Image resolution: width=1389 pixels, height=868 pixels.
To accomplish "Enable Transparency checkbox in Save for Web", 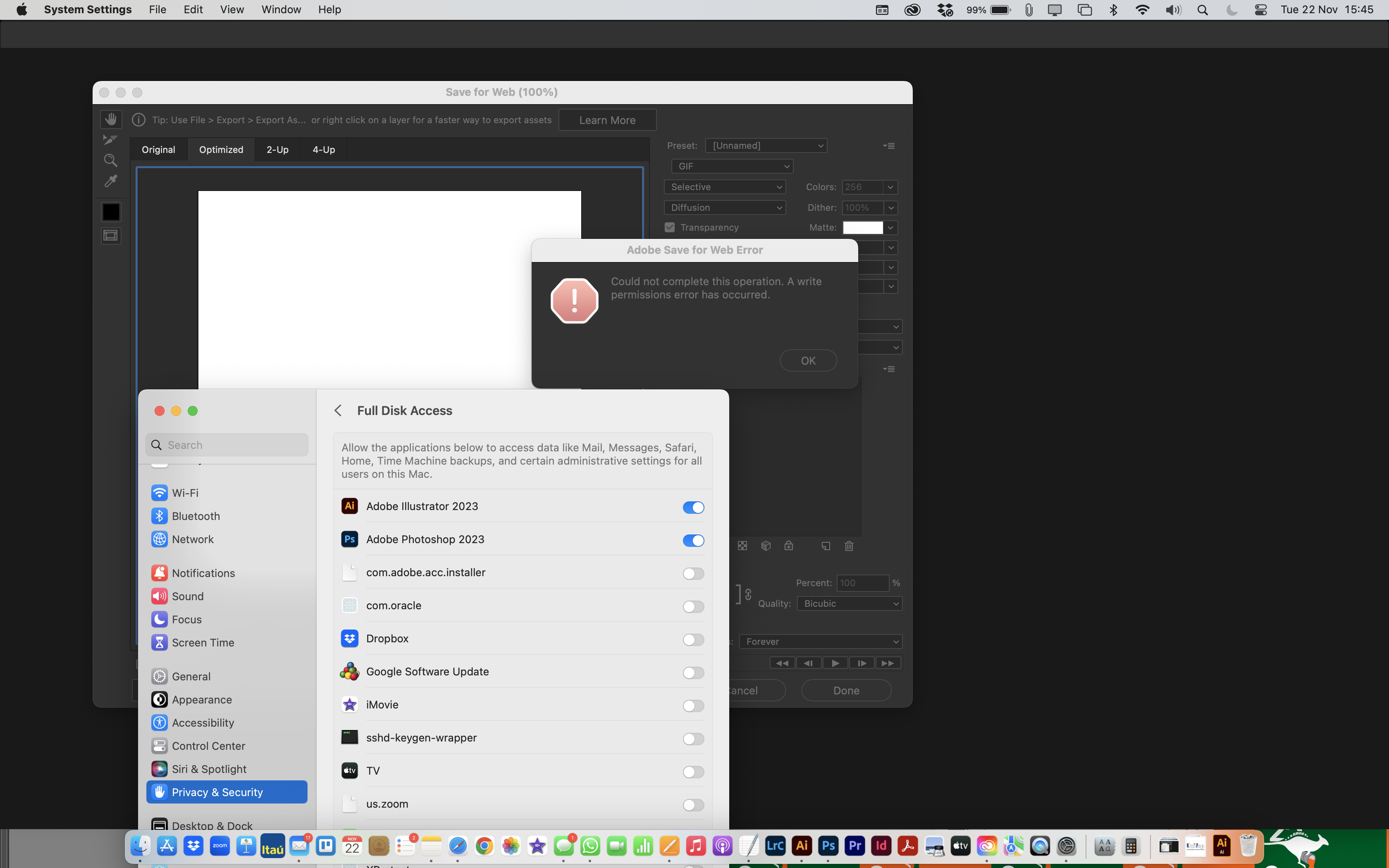I will click(x=670, y=227).
